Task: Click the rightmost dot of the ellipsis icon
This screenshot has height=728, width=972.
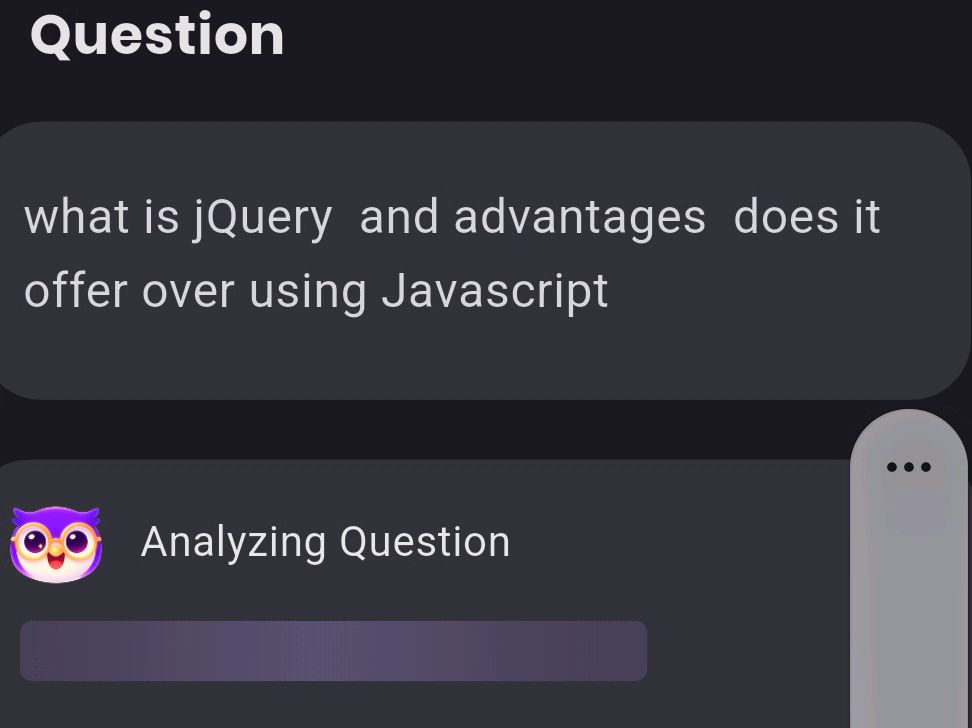Action: 927,466
